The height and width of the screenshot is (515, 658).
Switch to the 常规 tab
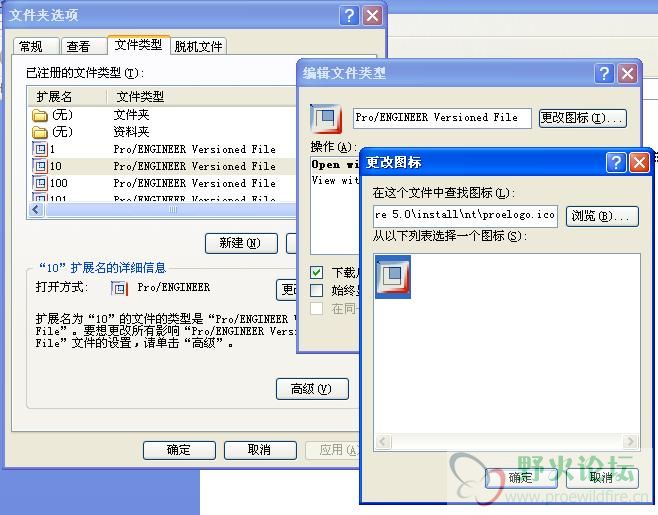click(x=36, y=46)
